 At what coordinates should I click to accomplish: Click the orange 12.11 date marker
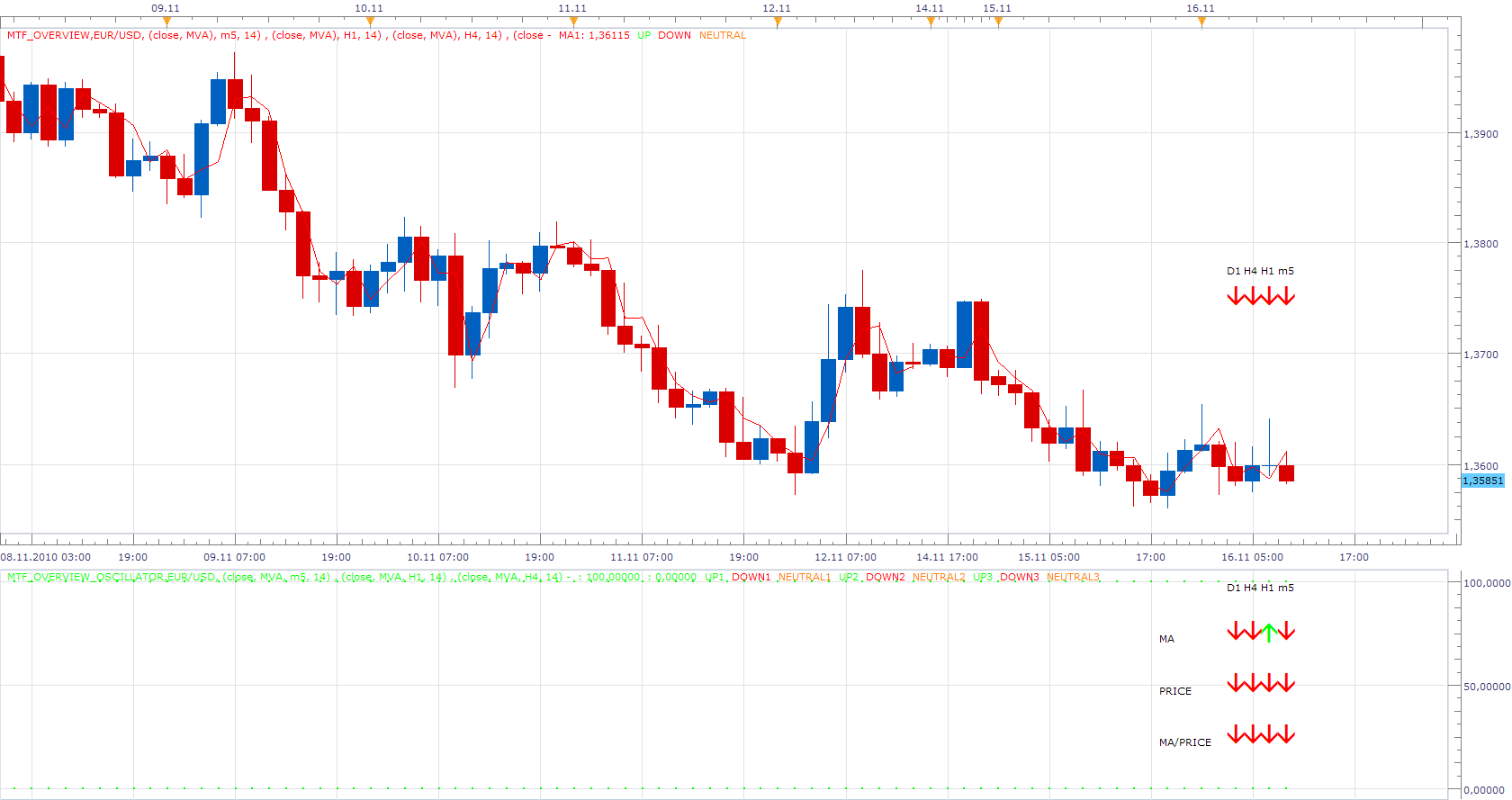click(x=778, y=22)
